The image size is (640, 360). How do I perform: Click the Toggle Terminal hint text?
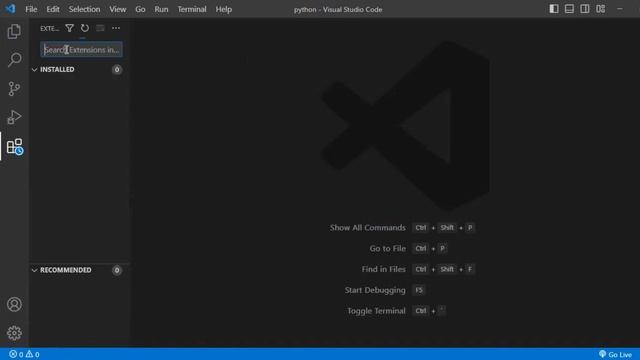[x=376, y=311]
